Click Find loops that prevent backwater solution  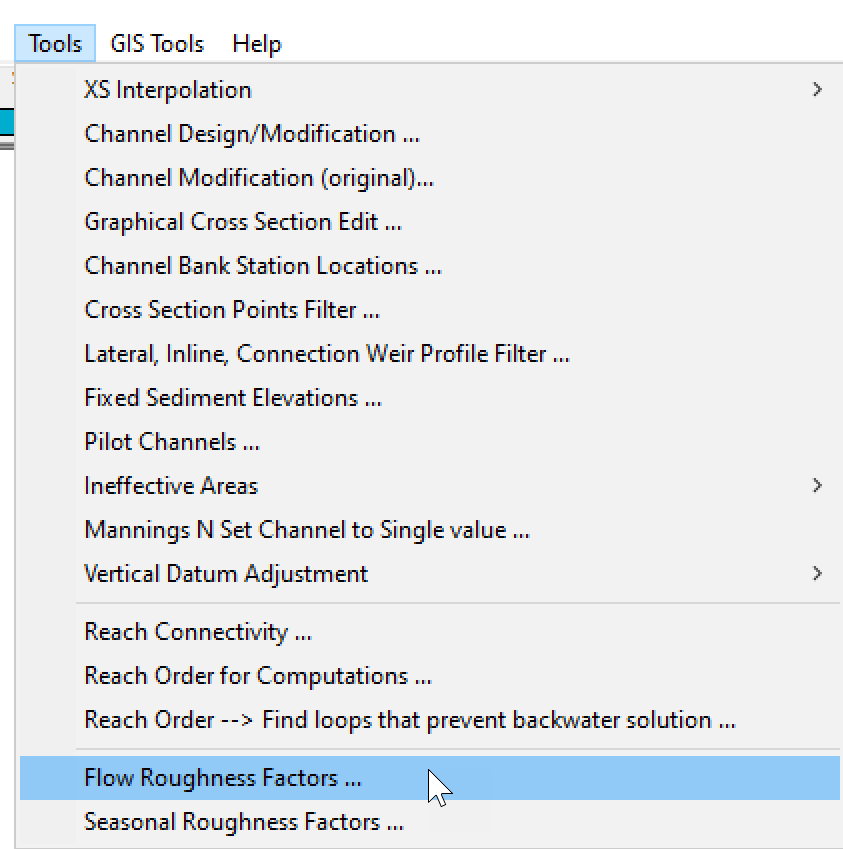click(x=410, y=720)
